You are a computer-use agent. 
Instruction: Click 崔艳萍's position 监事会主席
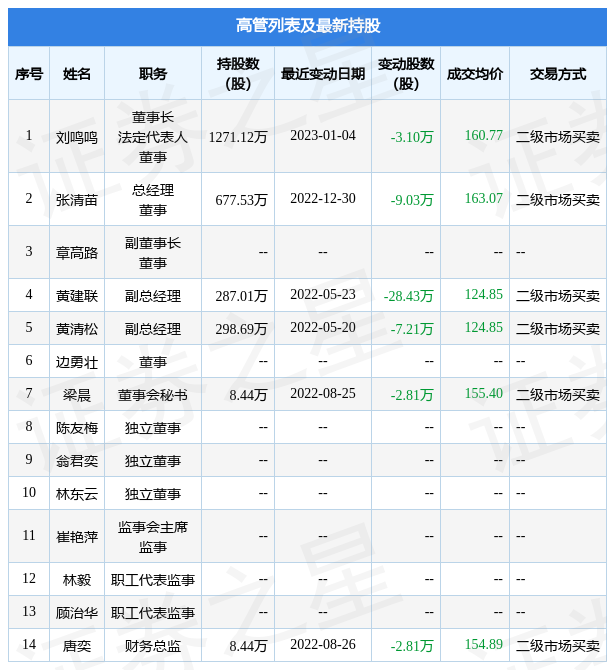point(152,527)
